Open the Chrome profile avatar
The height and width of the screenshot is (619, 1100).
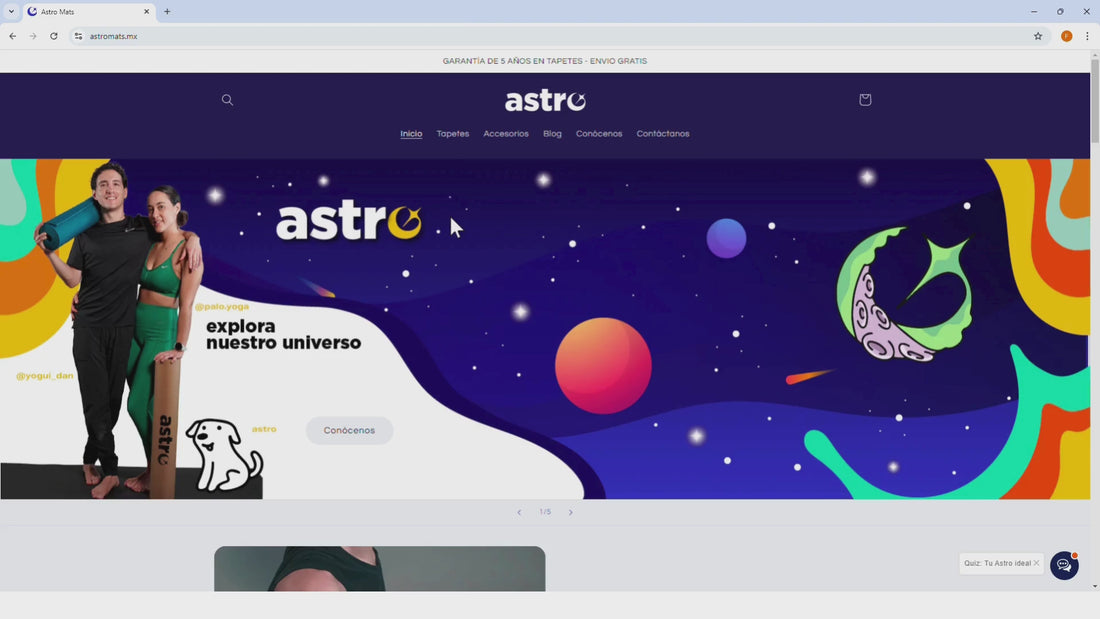[1066, 36]
